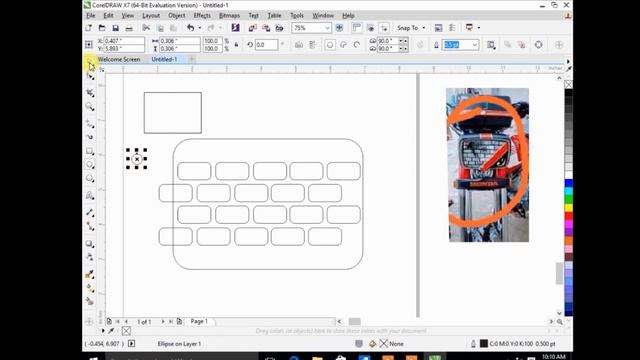Select the Shape edit tool
The width and height of the screenshot is (640, 360).
click(90, 77)
